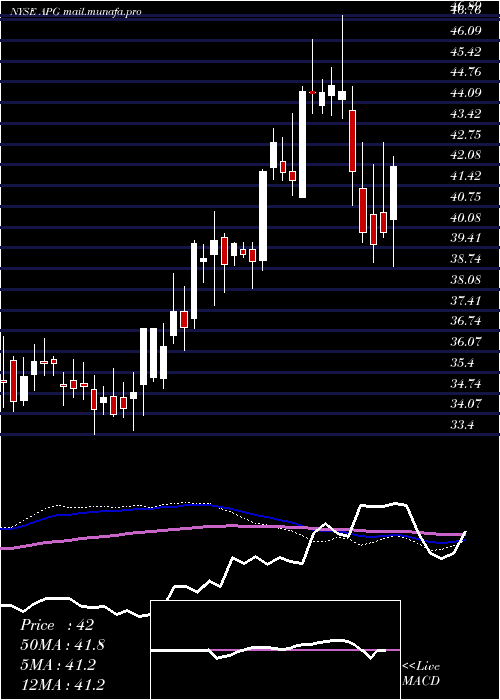The width and height of the screenshot is (500, 700).
Task: Click the '50MA : 41.8' readout
Action: 62,645
